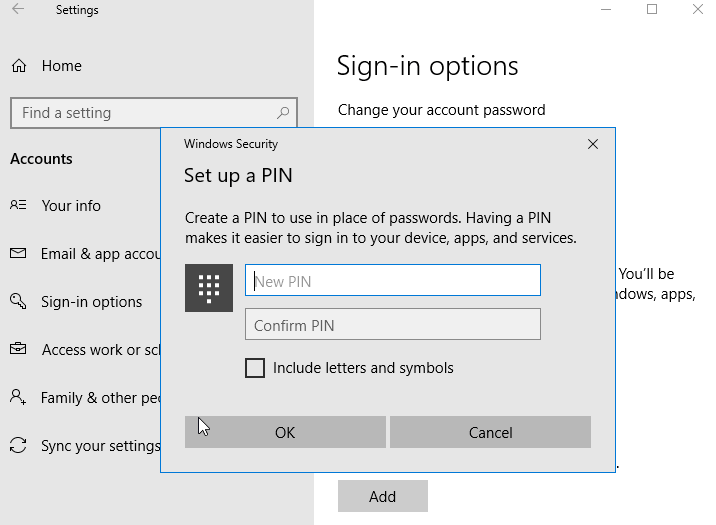The image size is (716, 525).
Task: Click the Add button below dialog
Action: (x=382, y=496)
